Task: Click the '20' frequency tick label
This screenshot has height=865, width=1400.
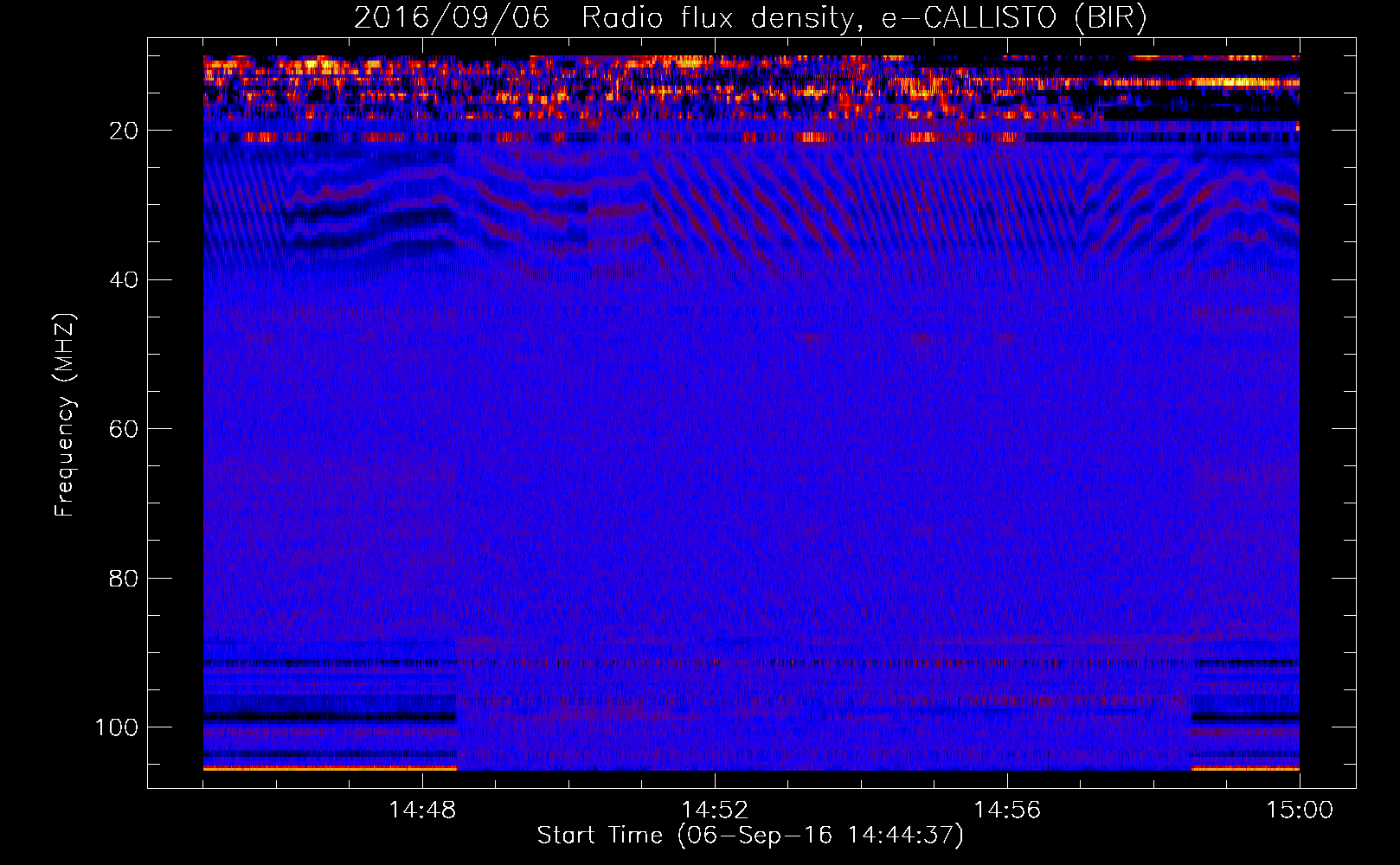Action: tap(124, 131)
